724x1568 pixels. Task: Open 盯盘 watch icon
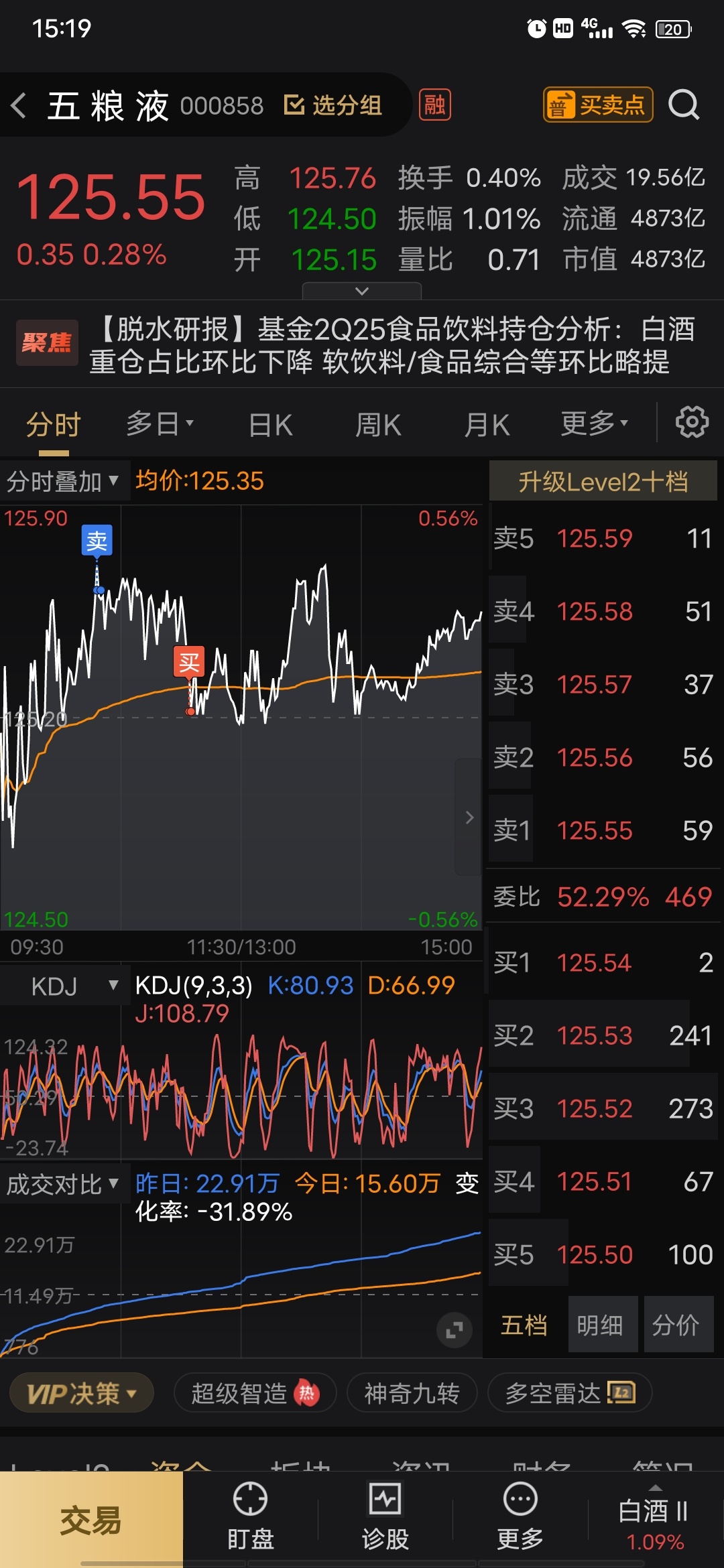[250, 1516]
